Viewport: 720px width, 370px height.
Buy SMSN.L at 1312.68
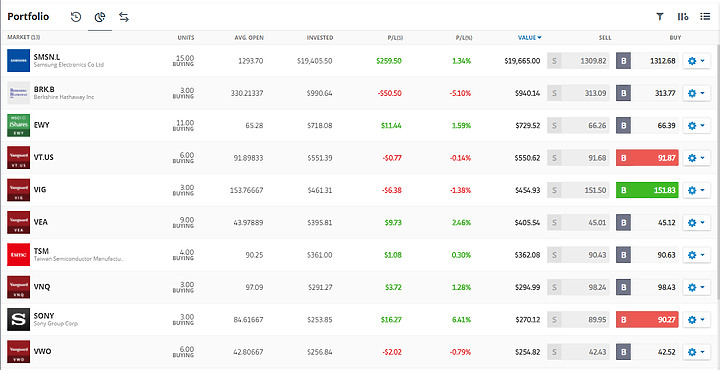pyautogui.click(x=647, y=61)
